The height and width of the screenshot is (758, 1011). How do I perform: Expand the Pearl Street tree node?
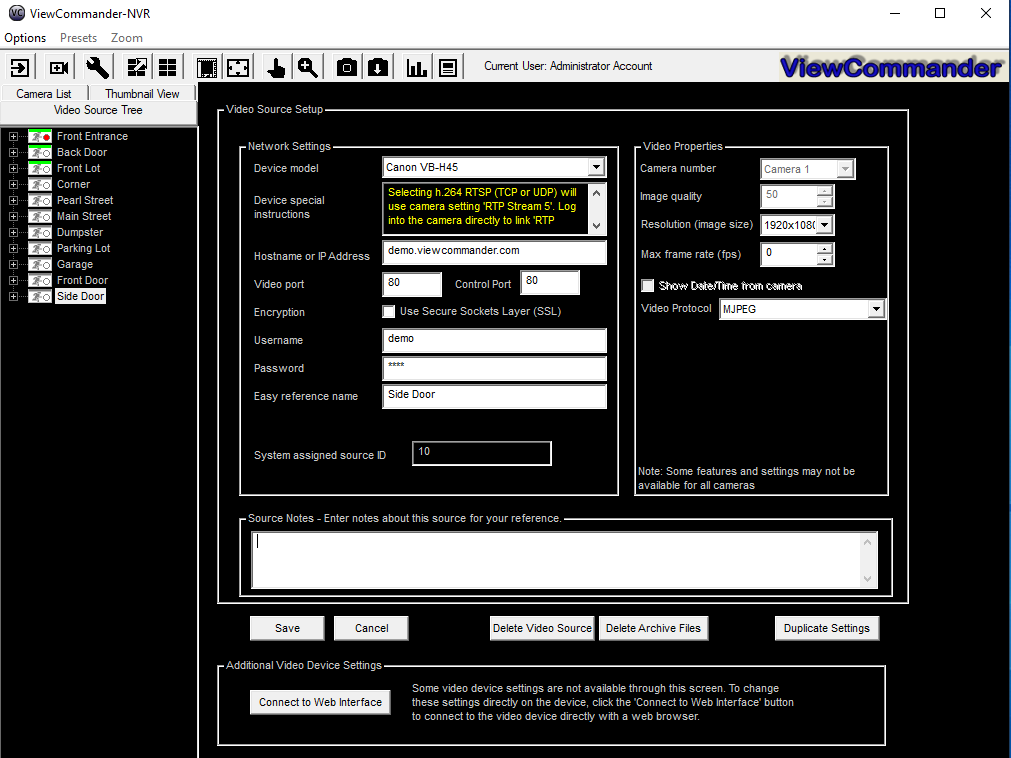pos(13,200)
